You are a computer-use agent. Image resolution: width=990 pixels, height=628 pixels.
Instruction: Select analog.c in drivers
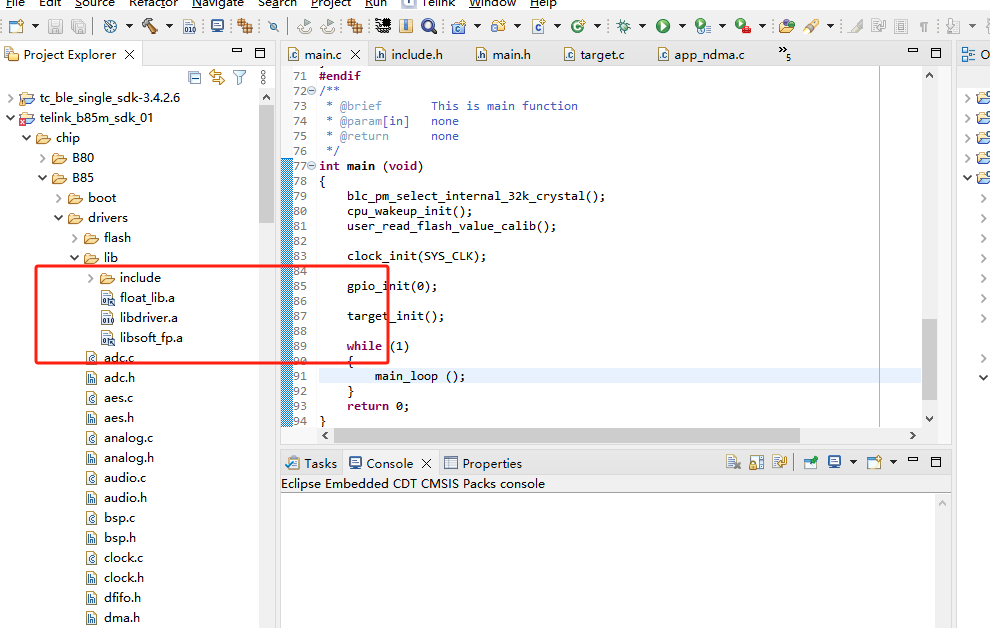(128, 438)
